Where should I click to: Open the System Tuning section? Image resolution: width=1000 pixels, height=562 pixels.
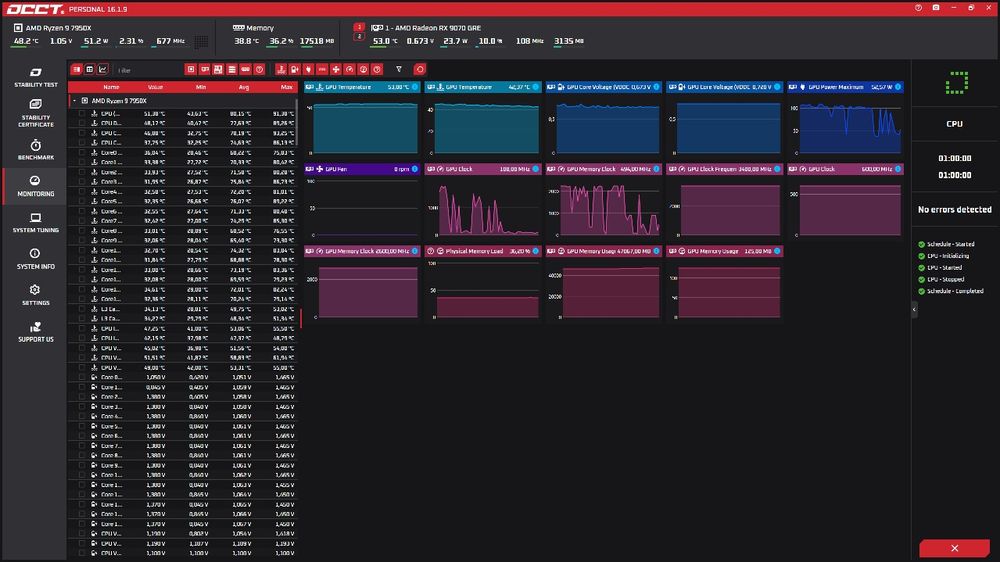[36, 223]
